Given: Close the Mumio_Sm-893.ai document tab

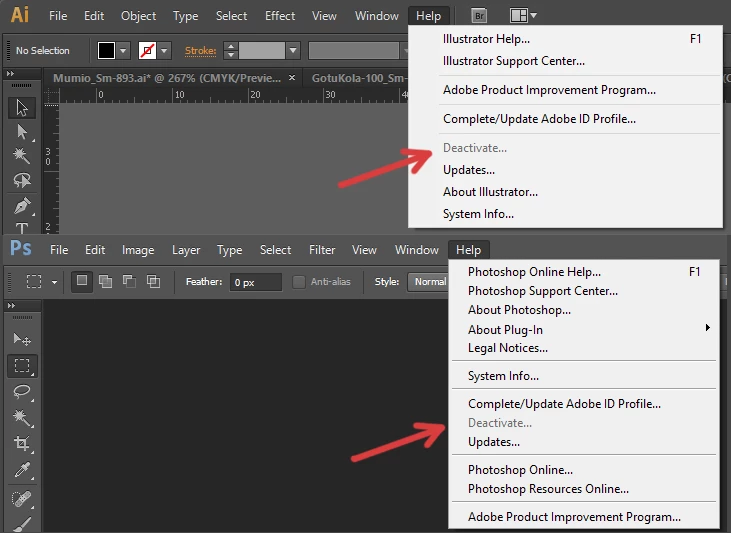Looking at the screenshot, I should (x=292, y=77).
